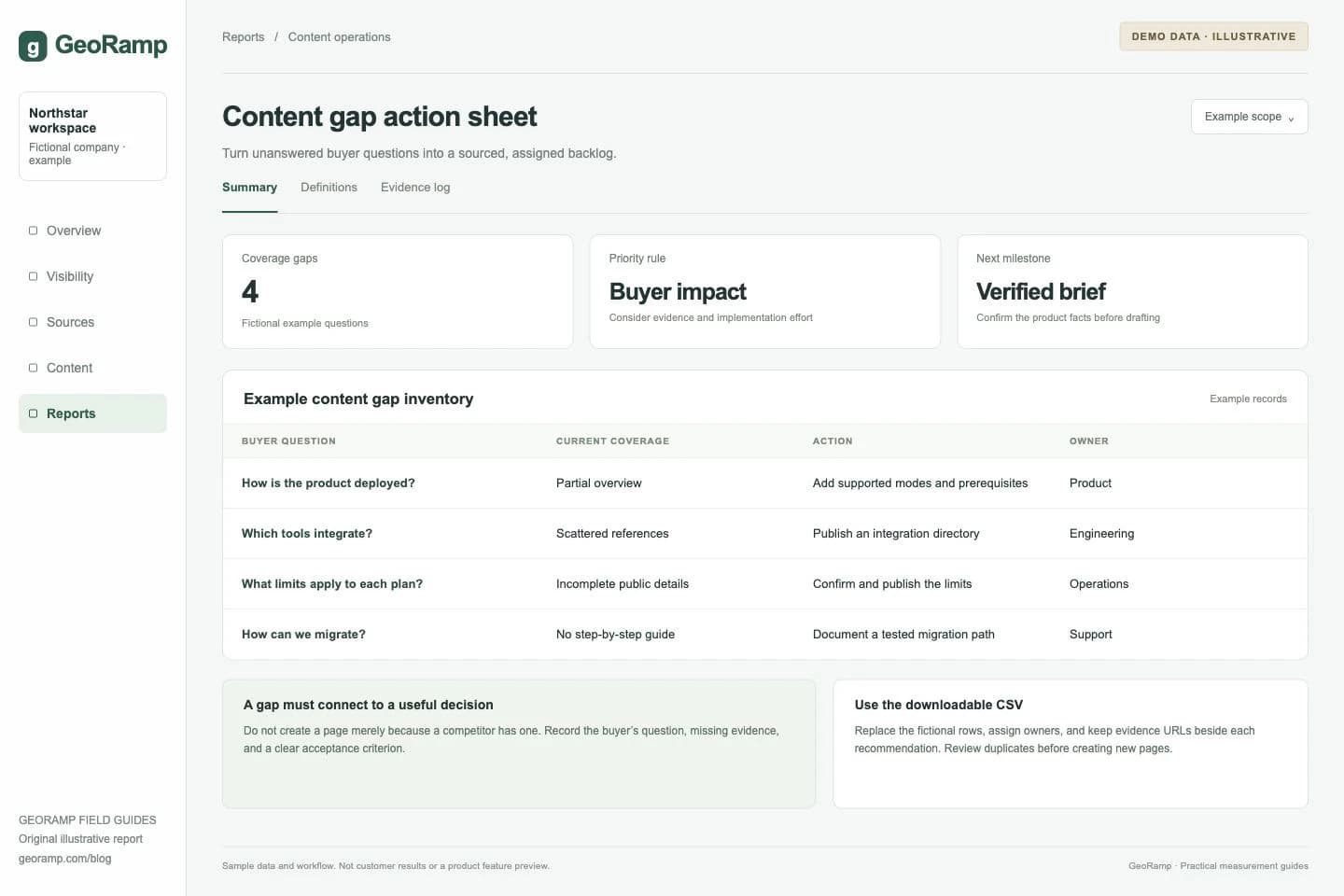
Task: Click the Demo Data Illustrative badge
Action: point(1213,36)
